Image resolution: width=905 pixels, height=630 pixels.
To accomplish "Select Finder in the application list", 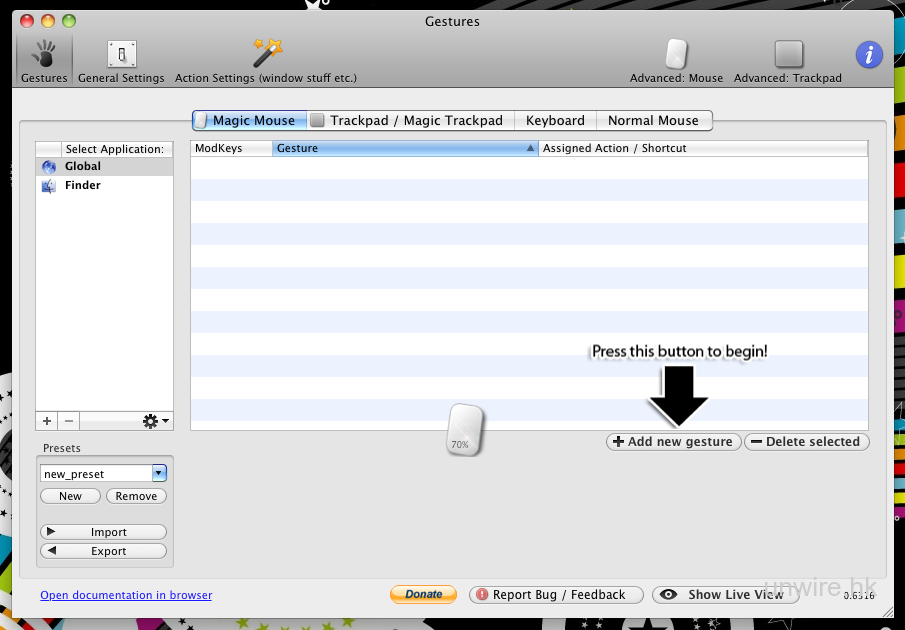I will [82, 185].
